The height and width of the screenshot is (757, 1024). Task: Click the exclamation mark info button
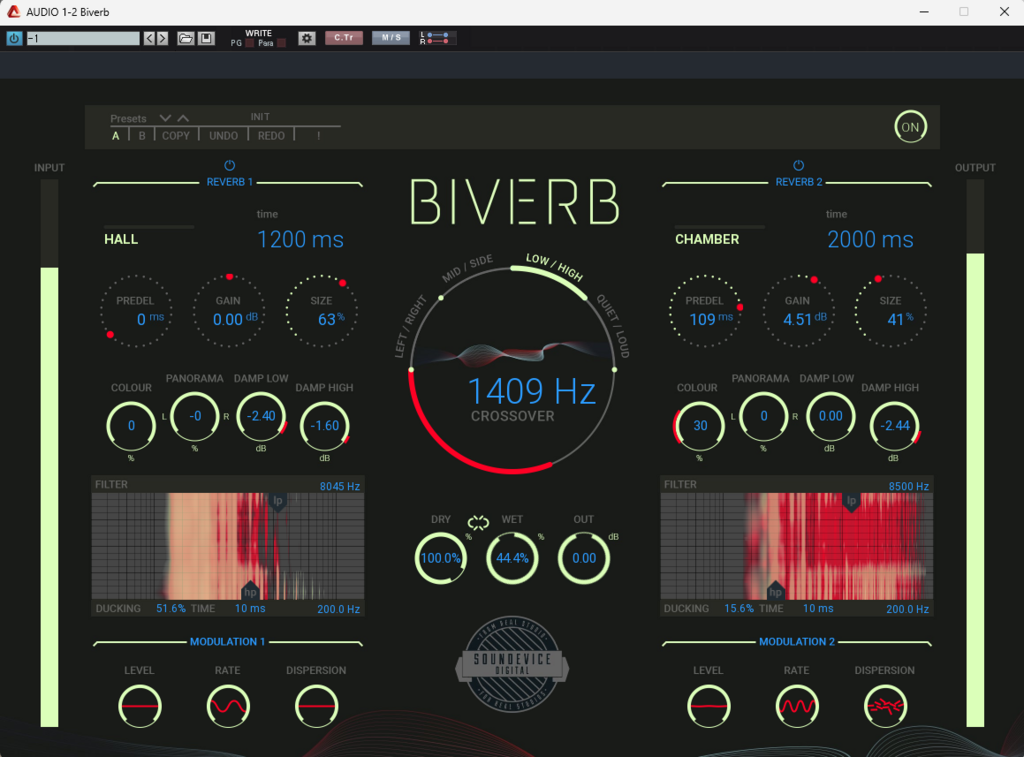319,136
